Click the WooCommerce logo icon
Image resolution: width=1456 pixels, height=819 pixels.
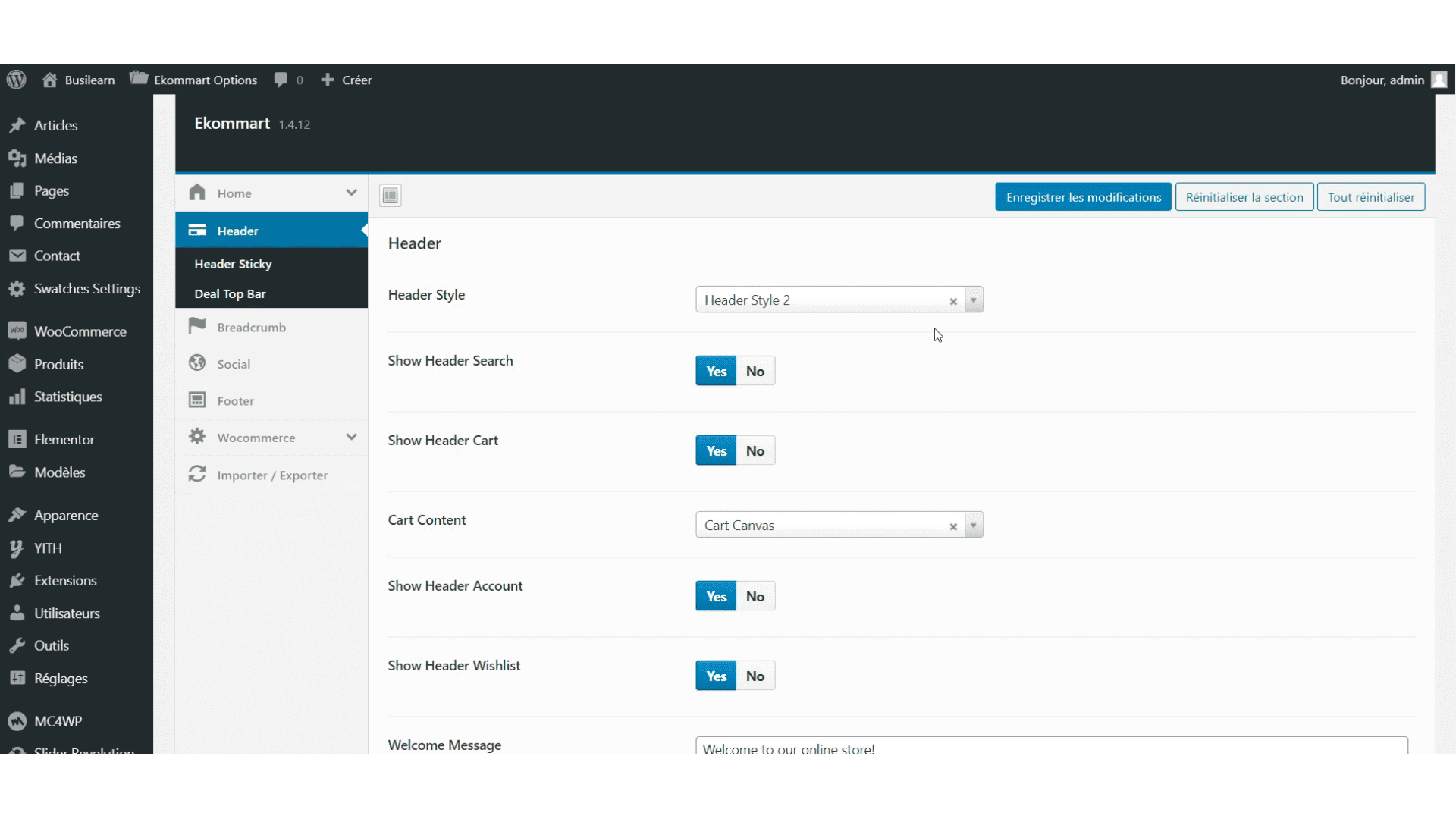tap(17, 331)
